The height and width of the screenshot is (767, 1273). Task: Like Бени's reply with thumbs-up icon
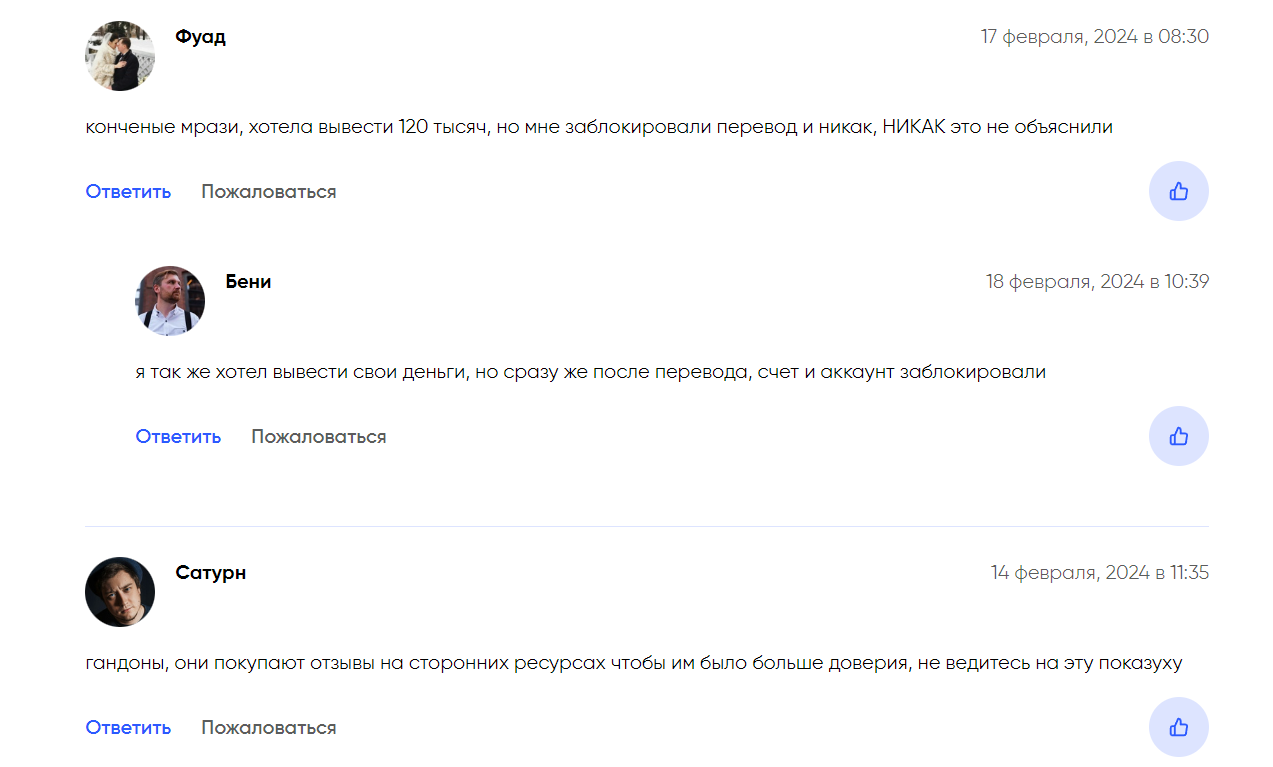[1178, 436]
